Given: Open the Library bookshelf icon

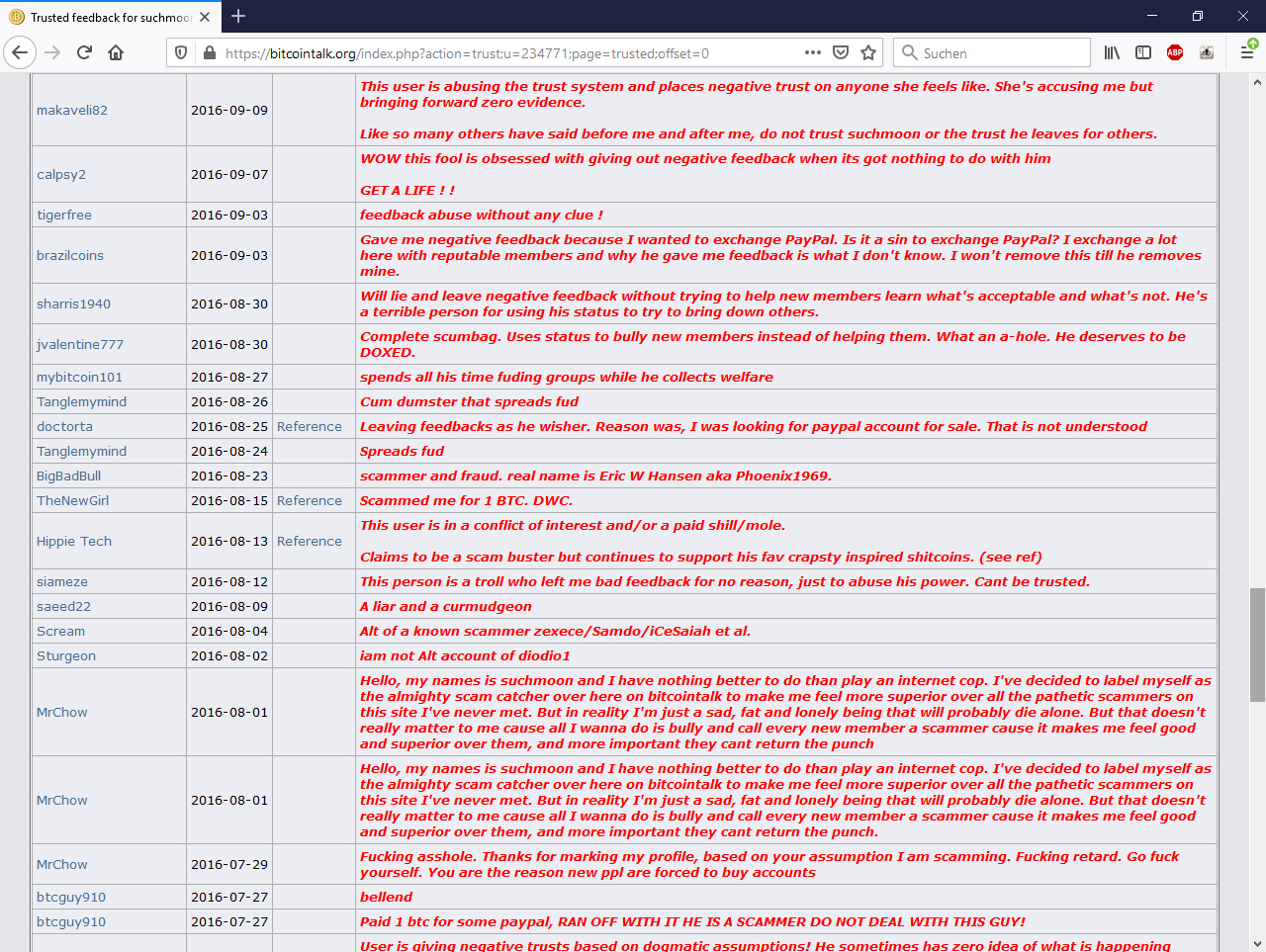Looking at the screenshot, I should (1112, 52).
